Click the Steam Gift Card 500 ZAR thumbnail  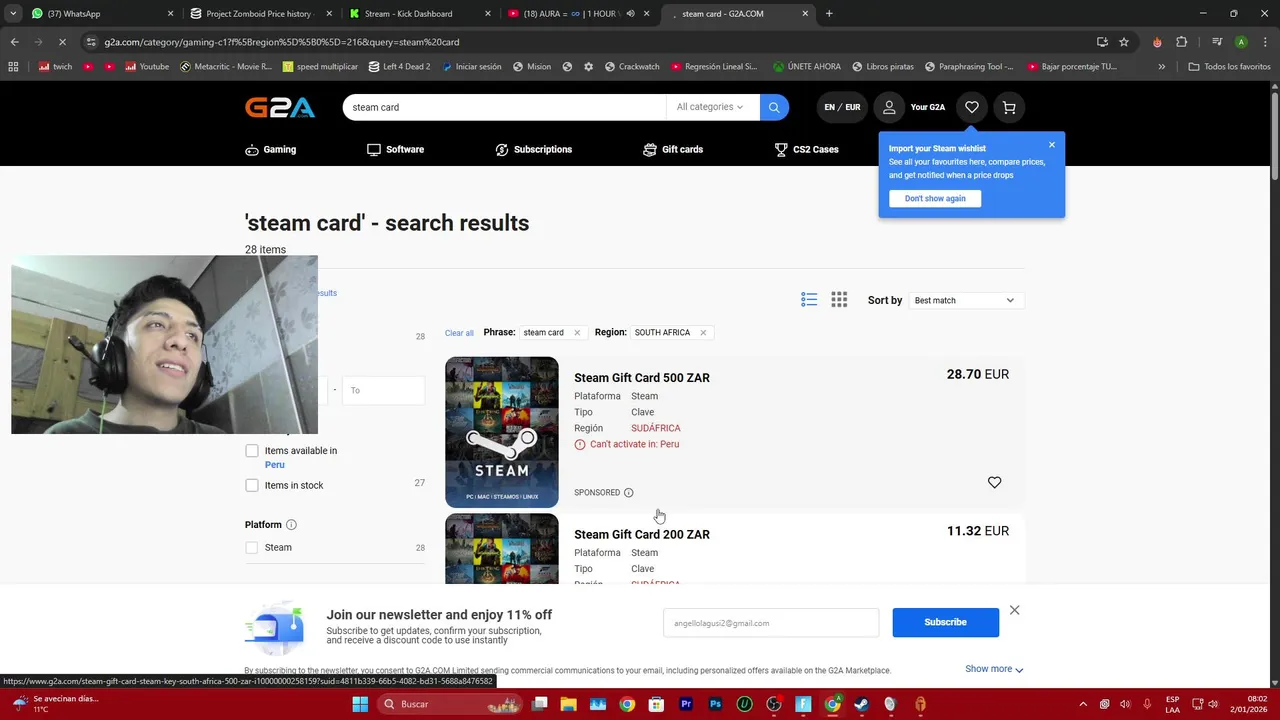(x=502, y=432)
